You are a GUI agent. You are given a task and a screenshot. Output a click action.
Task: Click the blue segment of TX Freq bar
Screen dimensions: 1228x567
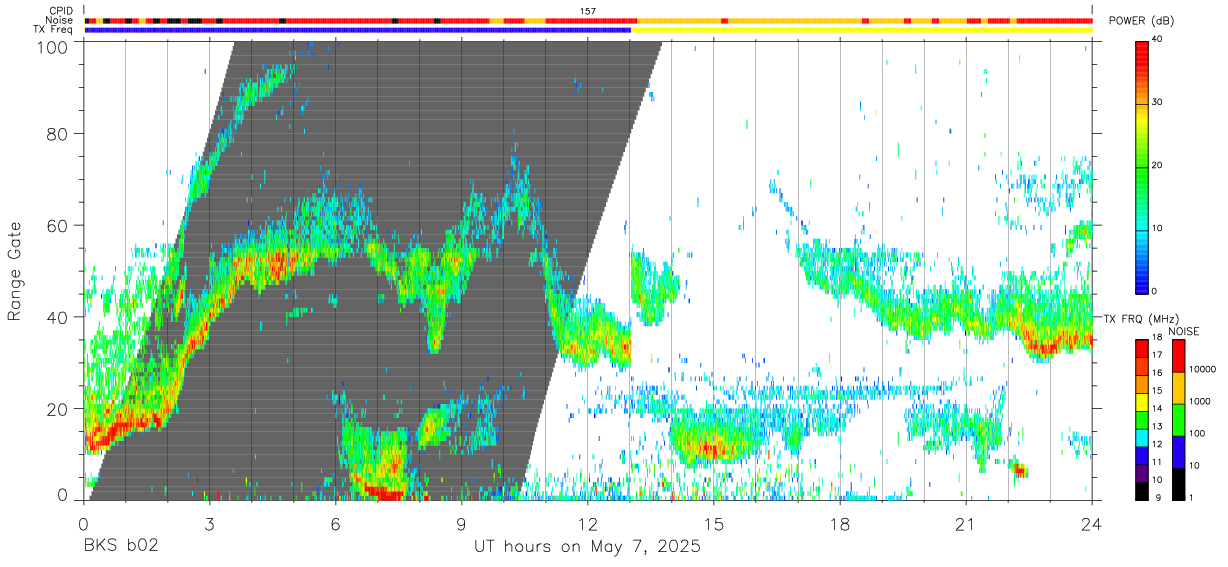tap(358, 30)
